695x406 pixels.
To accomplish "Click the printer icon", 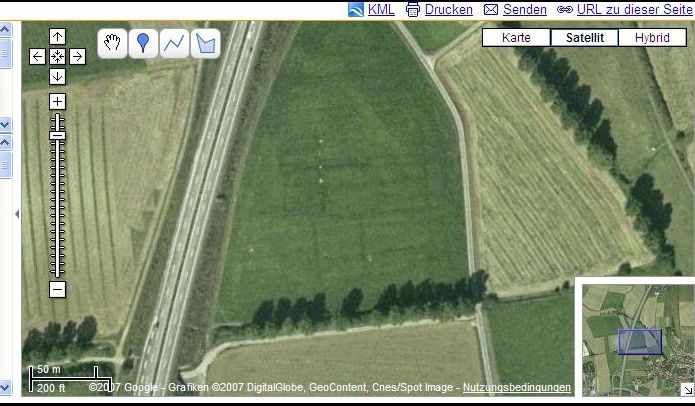I will click(413, 9).
